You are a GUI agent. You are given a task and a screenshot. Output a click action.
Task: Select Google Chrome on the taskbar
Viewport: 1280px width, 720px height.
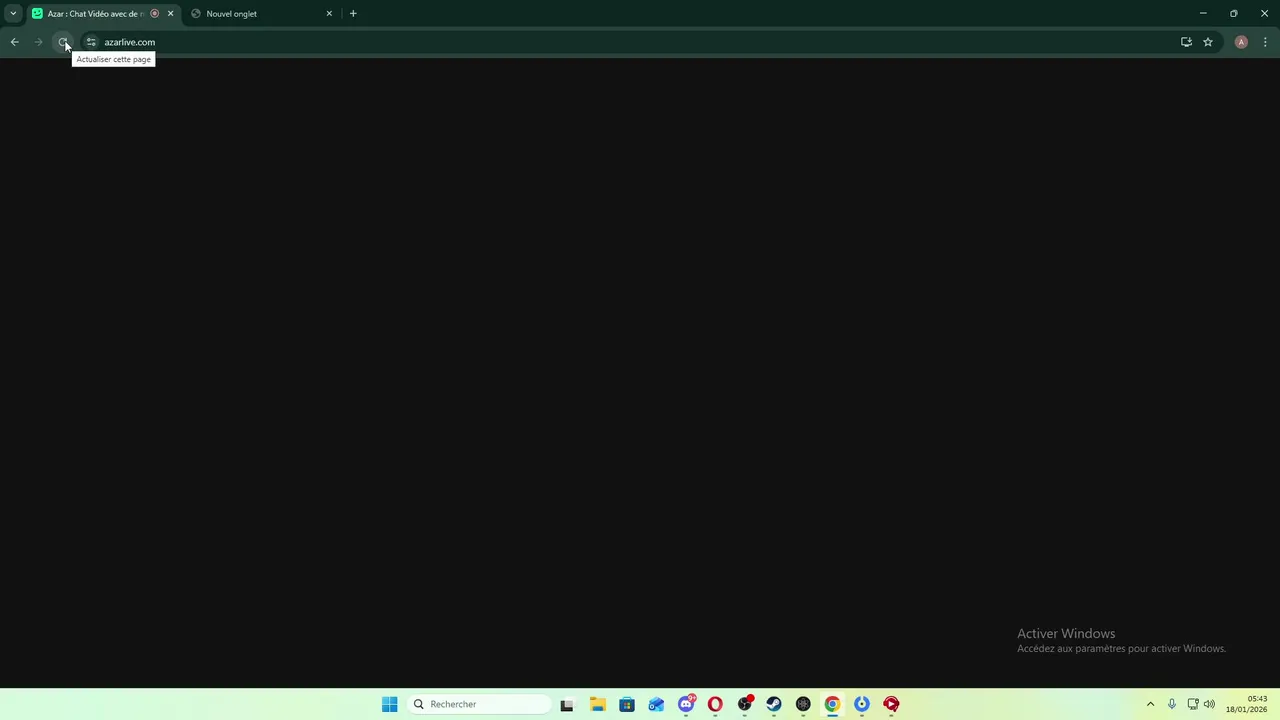point(832,704)
